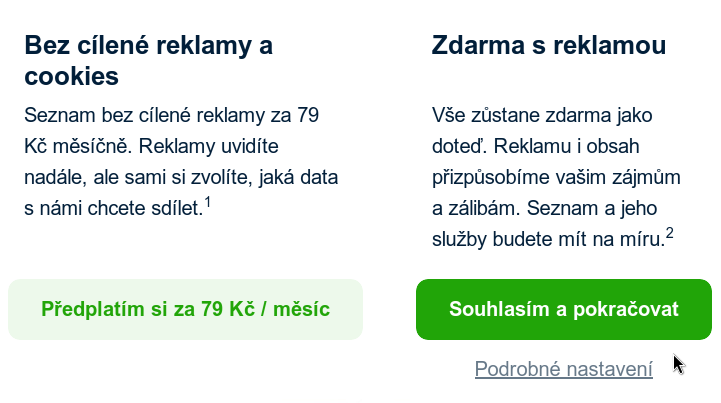Viewport: 721px width, 403px height.
Task: Click the 'Předplatím si za 79 Kč / měsíc' button
Action: (185, 309)
